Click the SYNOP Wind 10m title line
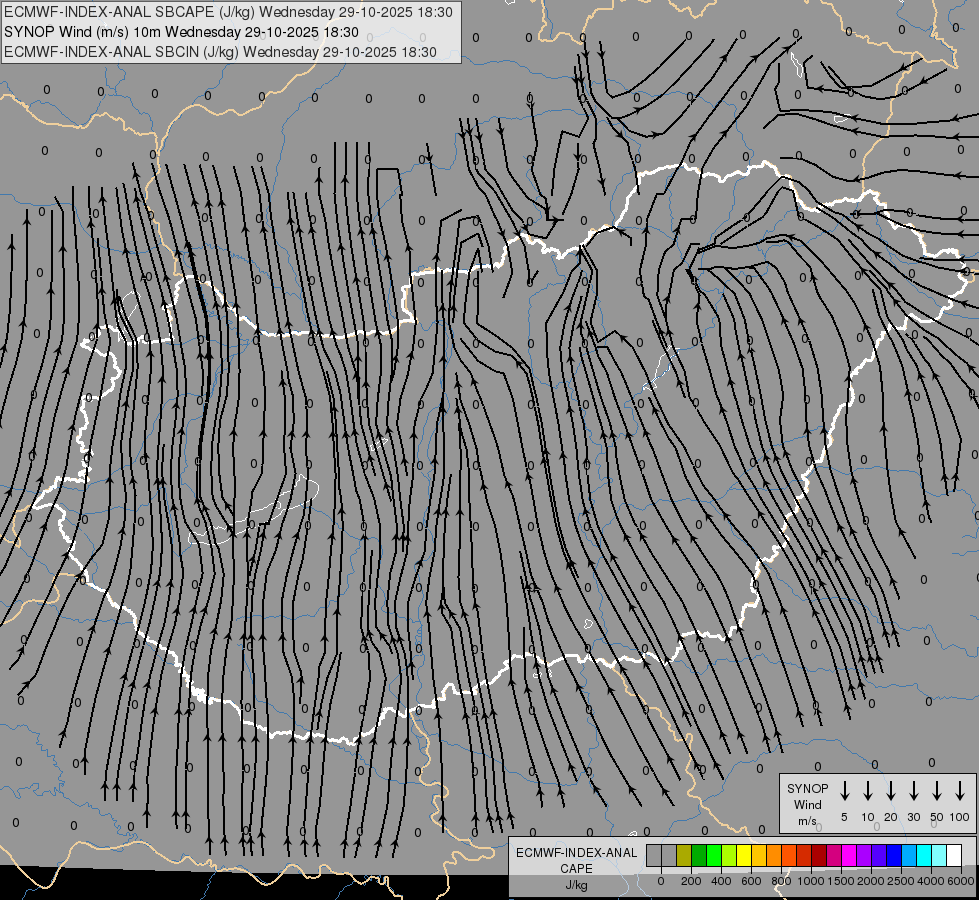Screen dimensions: 979x900 click(181, 32)
